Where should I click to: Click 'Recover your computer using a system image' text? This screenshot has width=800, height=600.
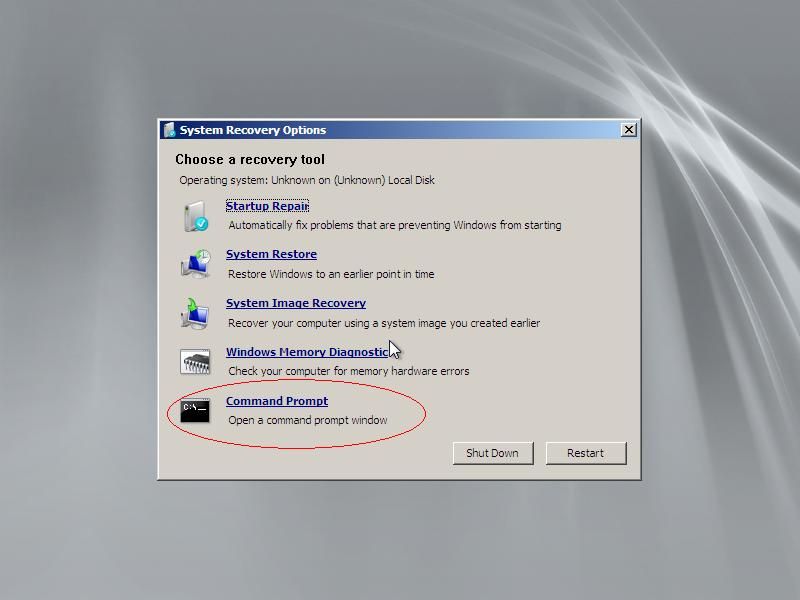pos(384,323)
